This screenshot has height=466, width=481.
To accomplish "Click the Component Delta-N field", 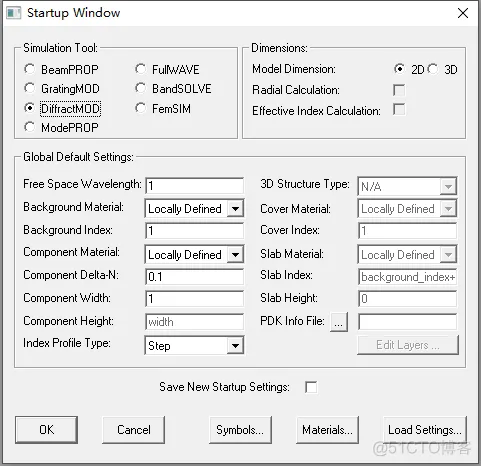I will (x=194, y=277).
